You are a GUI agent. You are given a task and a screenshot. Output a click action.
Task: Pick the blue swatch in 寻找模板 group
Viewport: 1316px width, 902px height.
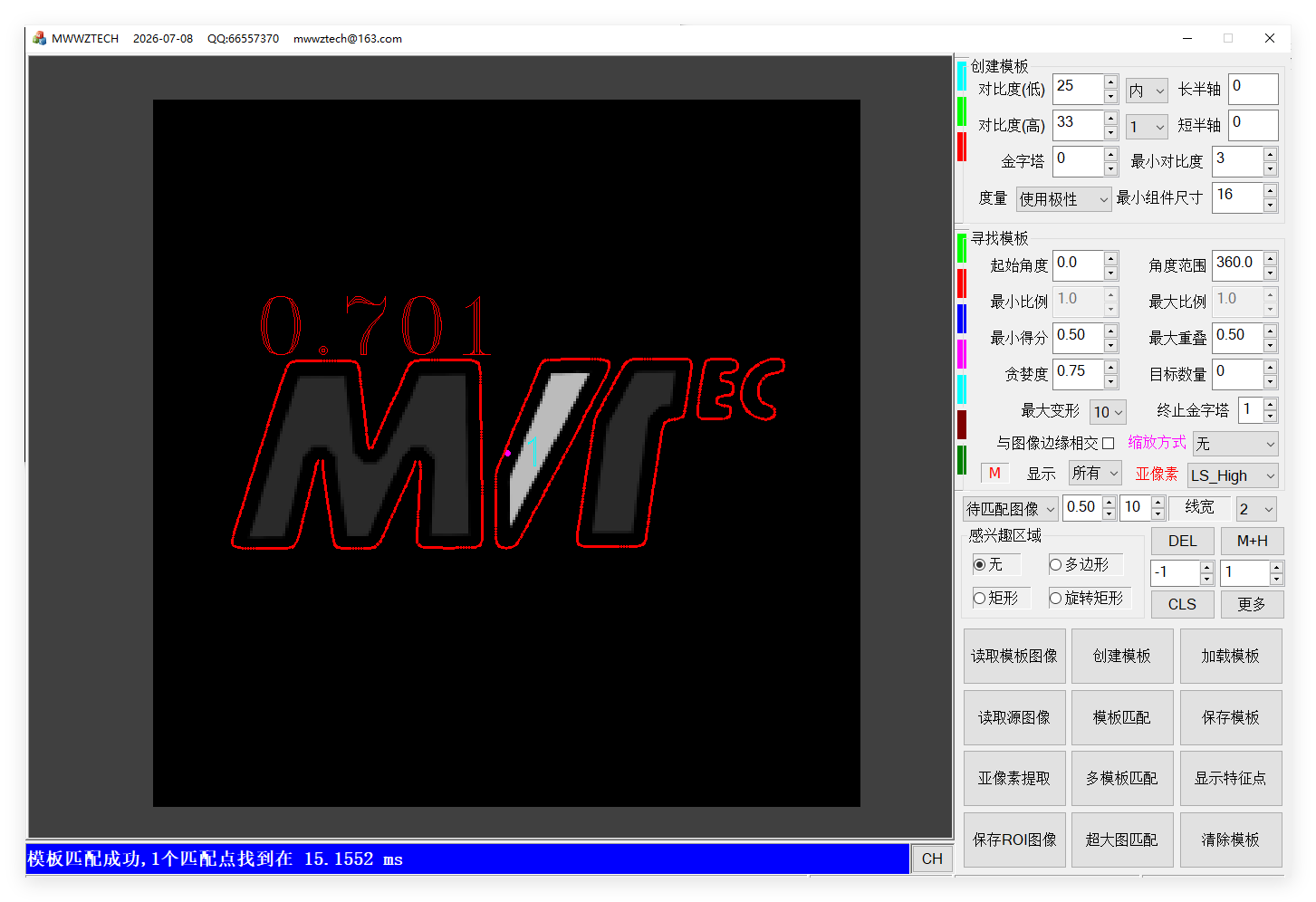tap(962, 319)
